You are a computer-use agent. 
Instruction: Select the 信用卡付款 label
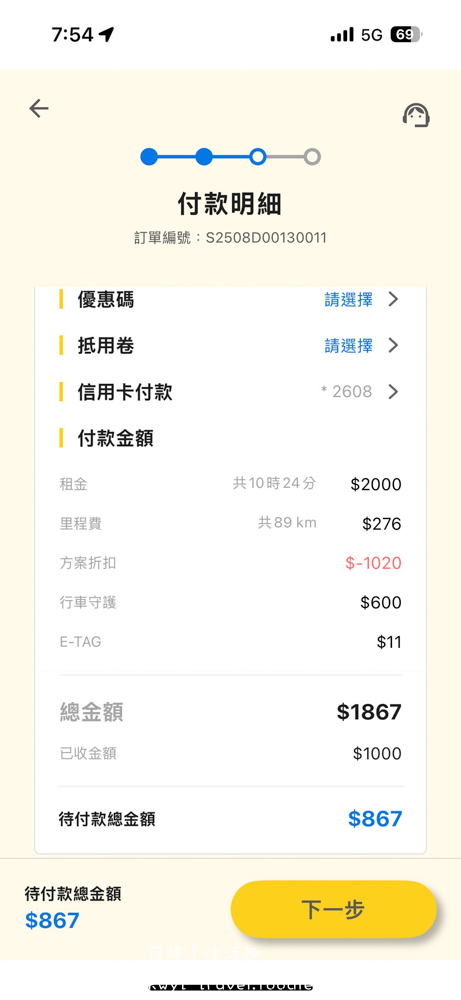125,392
